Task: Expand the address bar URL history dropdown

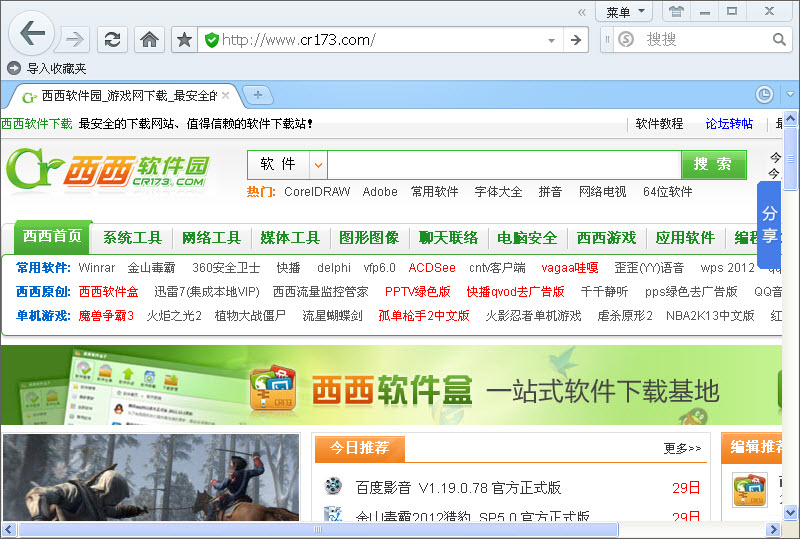Action: click(551, 40)
